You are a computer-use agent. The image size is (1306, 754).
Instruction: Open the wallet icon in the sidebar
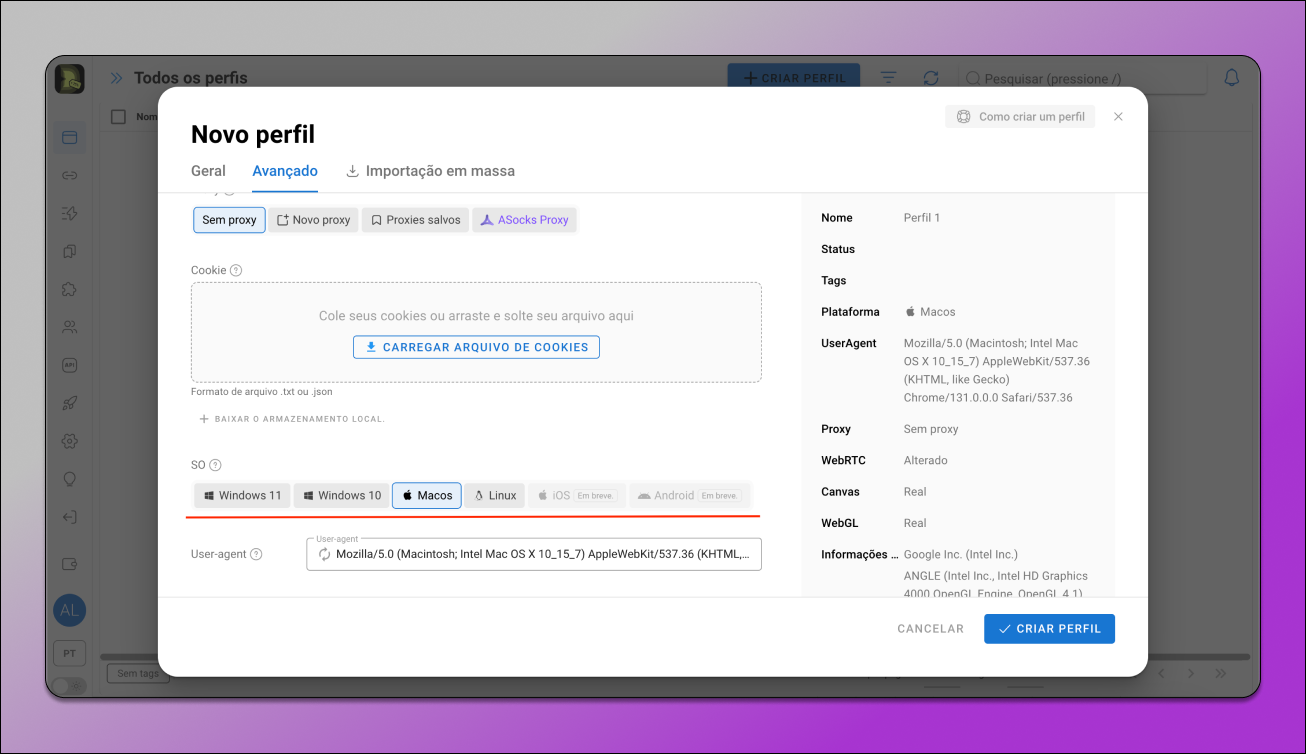70,564
